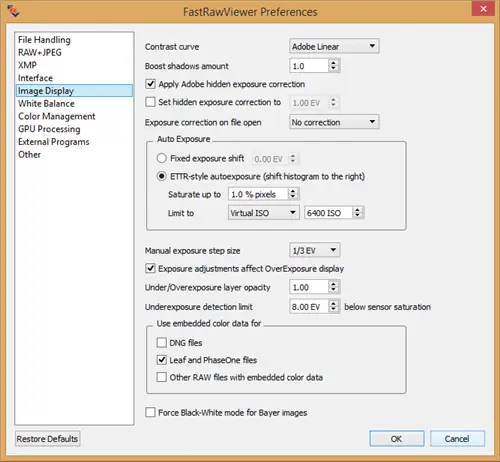Image resolution: width=500 pixels, height=462 pixels.
Task: Enable Fixed exposure shift radio option
Action: pos(162,158)
